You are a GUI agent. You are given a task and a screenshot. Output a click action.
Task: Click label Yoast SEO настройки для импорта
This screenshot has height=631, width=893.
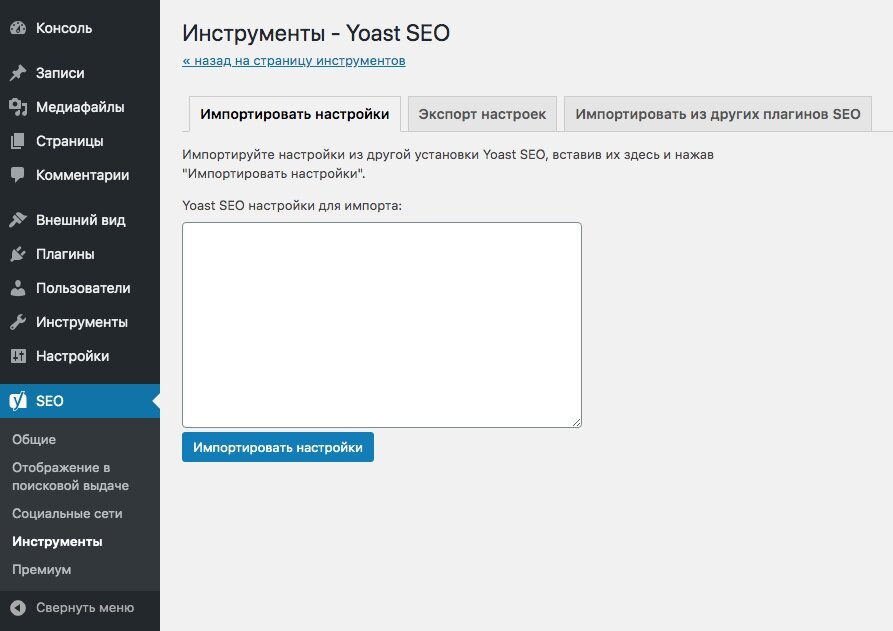point(292,206)
